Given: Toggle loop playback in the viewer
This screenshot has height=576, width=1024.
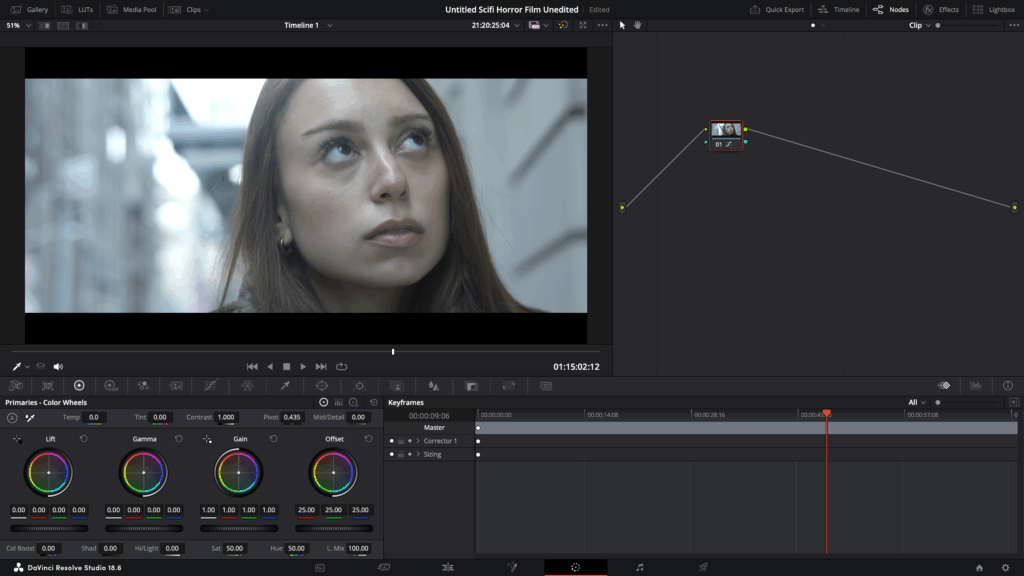Looking at the screenshot, I should click(342, 366).
